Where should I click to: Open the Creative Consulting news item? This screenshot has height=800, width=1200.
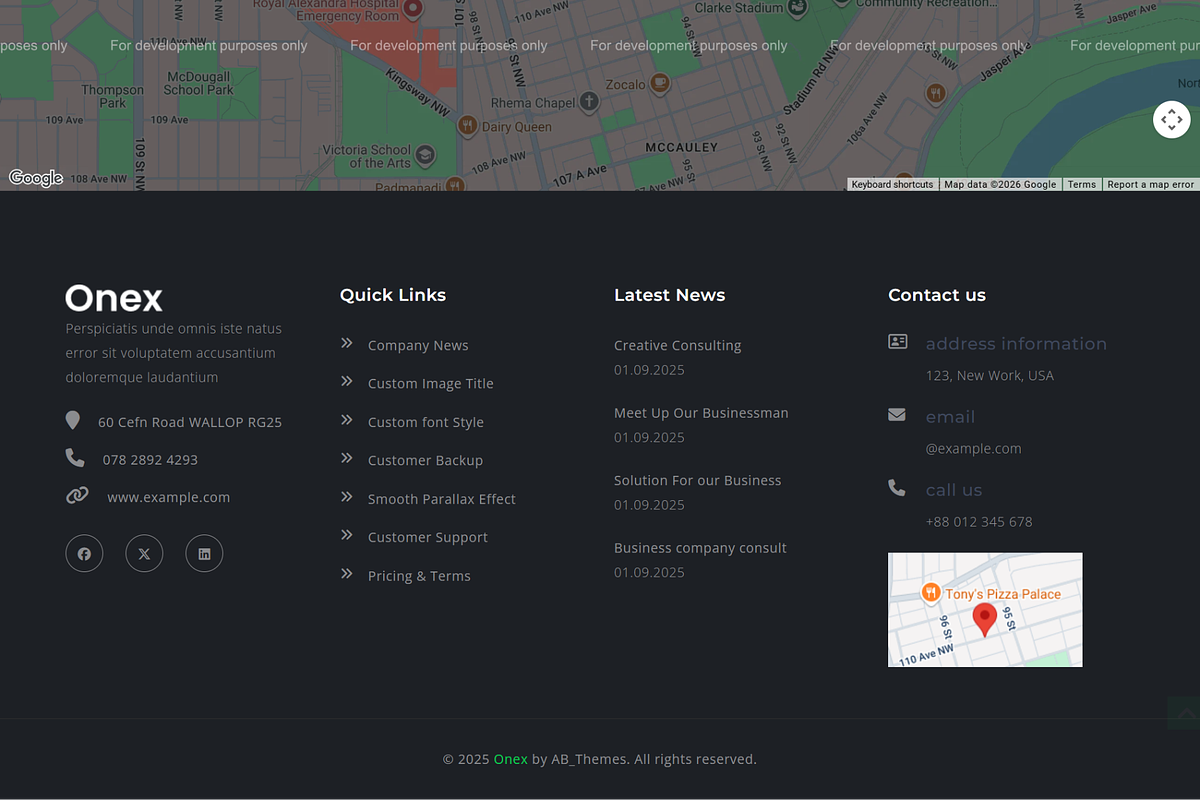coord(678,345)
